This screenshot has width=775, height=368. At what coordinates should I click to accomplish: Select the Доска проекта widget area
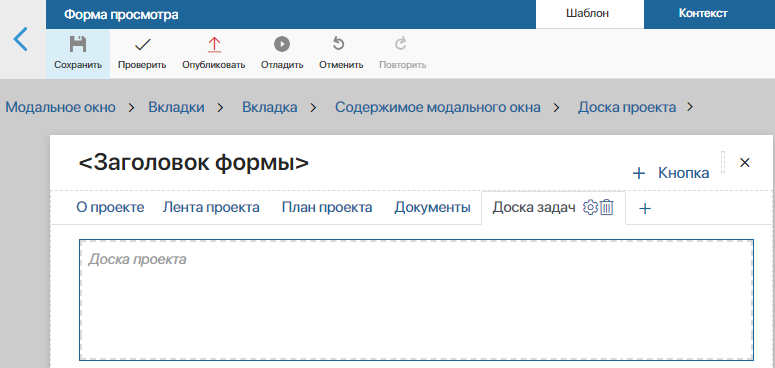[416, 300]
